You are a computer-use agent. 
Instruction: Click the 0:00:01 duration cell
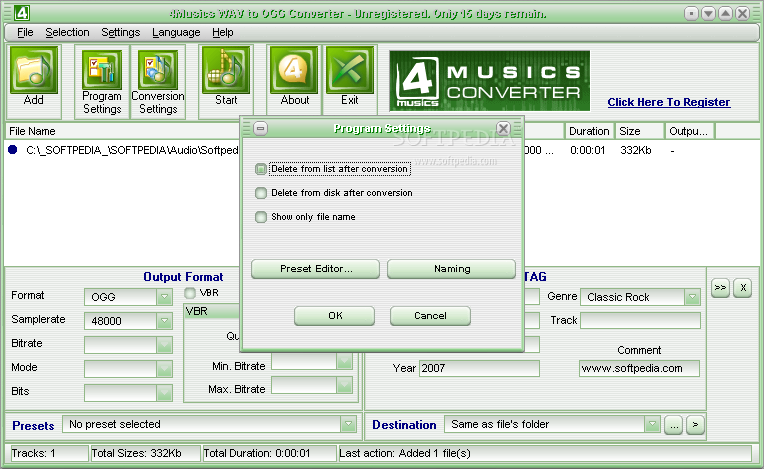tap(587, 150)
